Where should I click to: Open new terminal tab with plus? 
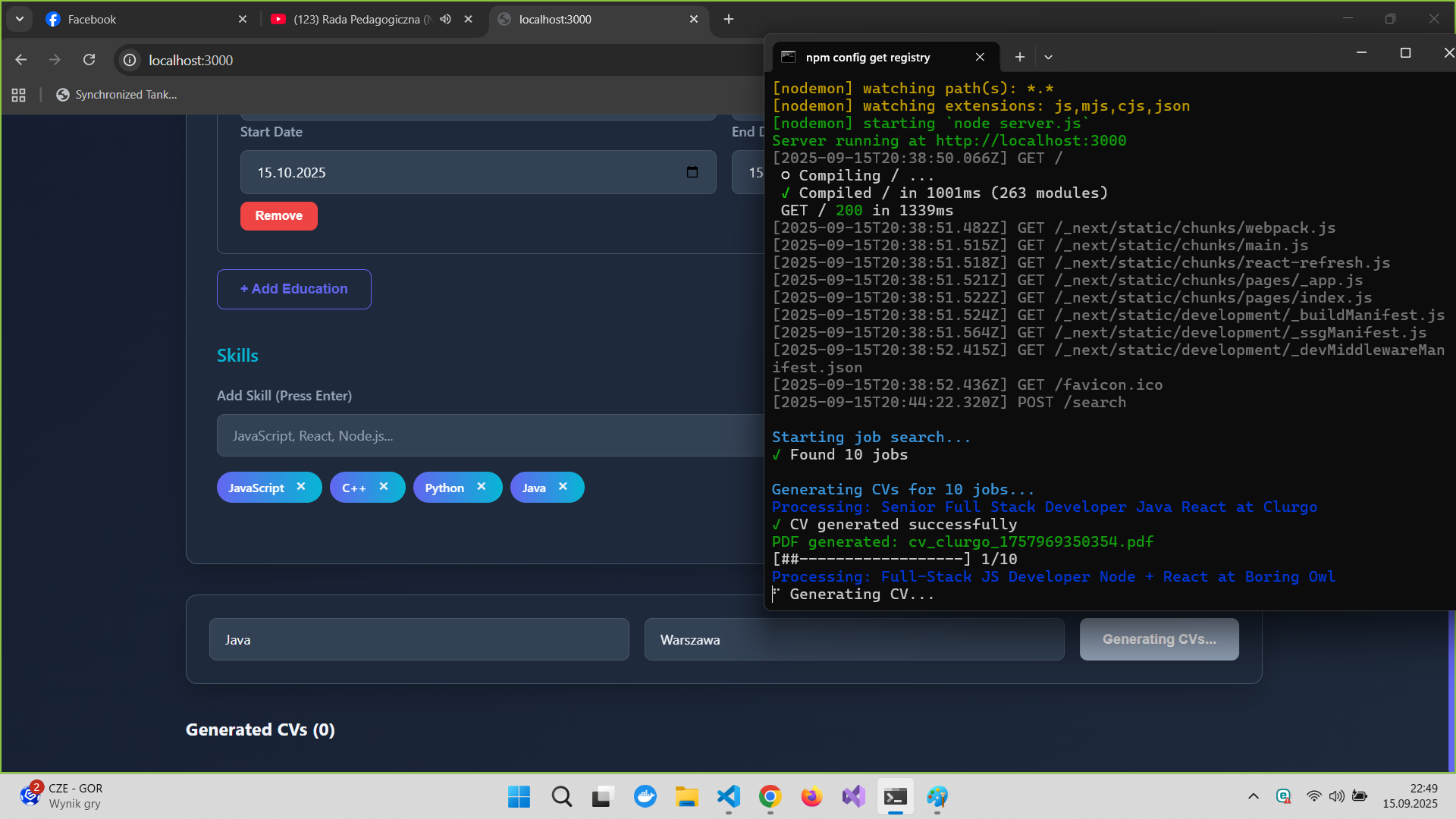coord(1020,57)
